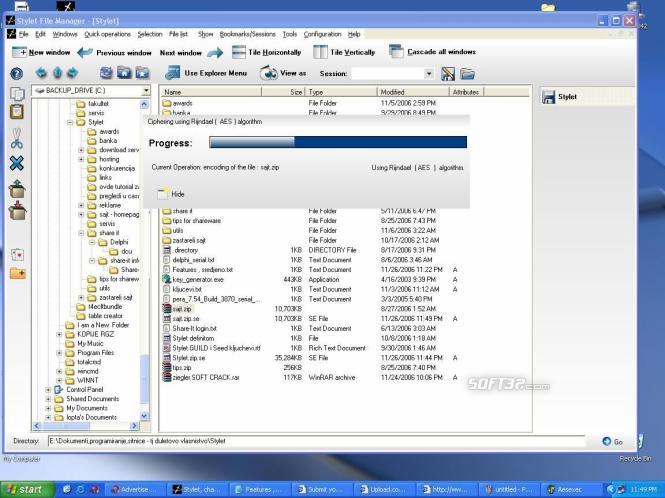Sort file list by Size column header
This screenshot has height=498, width=665.
click(283, 92)
